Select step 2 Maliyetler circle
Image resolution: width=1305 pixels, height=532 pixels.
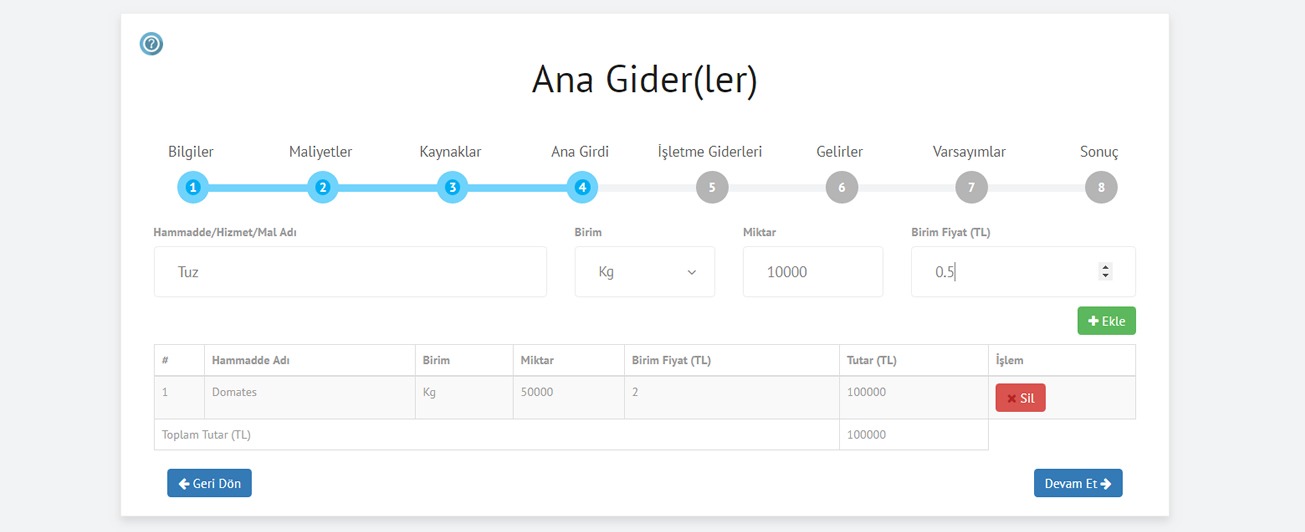tap(322, 187)
